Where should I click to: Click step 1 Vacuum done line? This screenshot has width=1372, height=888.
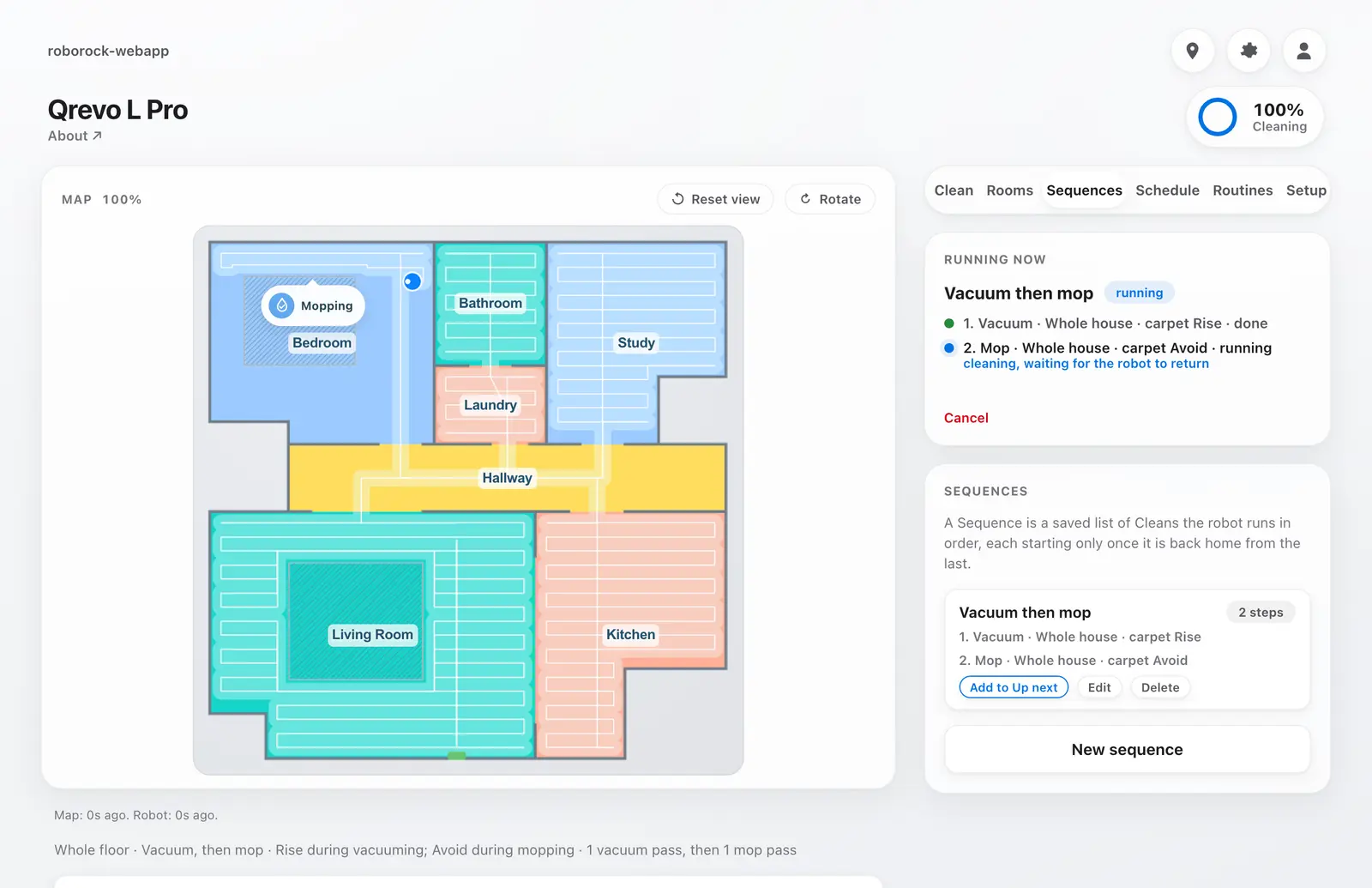coord(1115,323)
